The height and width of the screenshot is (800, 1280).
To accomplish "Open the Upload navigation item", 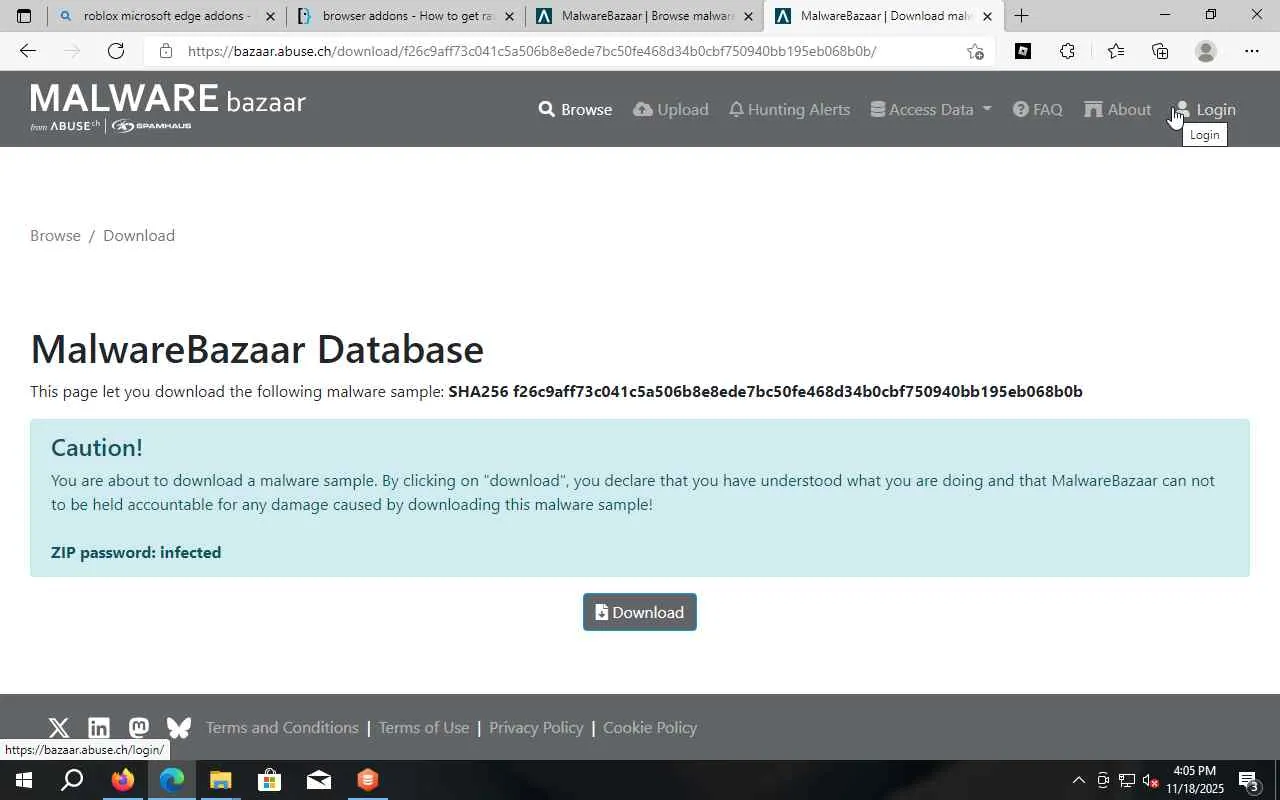I will pos(671,109).
